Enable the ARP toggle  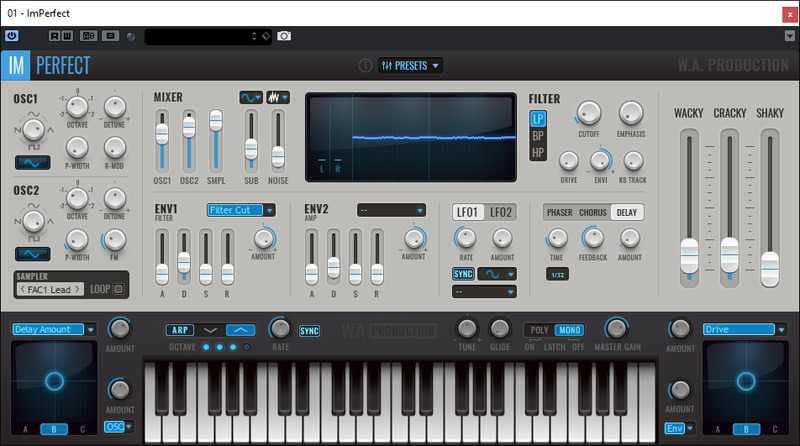[180, 329]
